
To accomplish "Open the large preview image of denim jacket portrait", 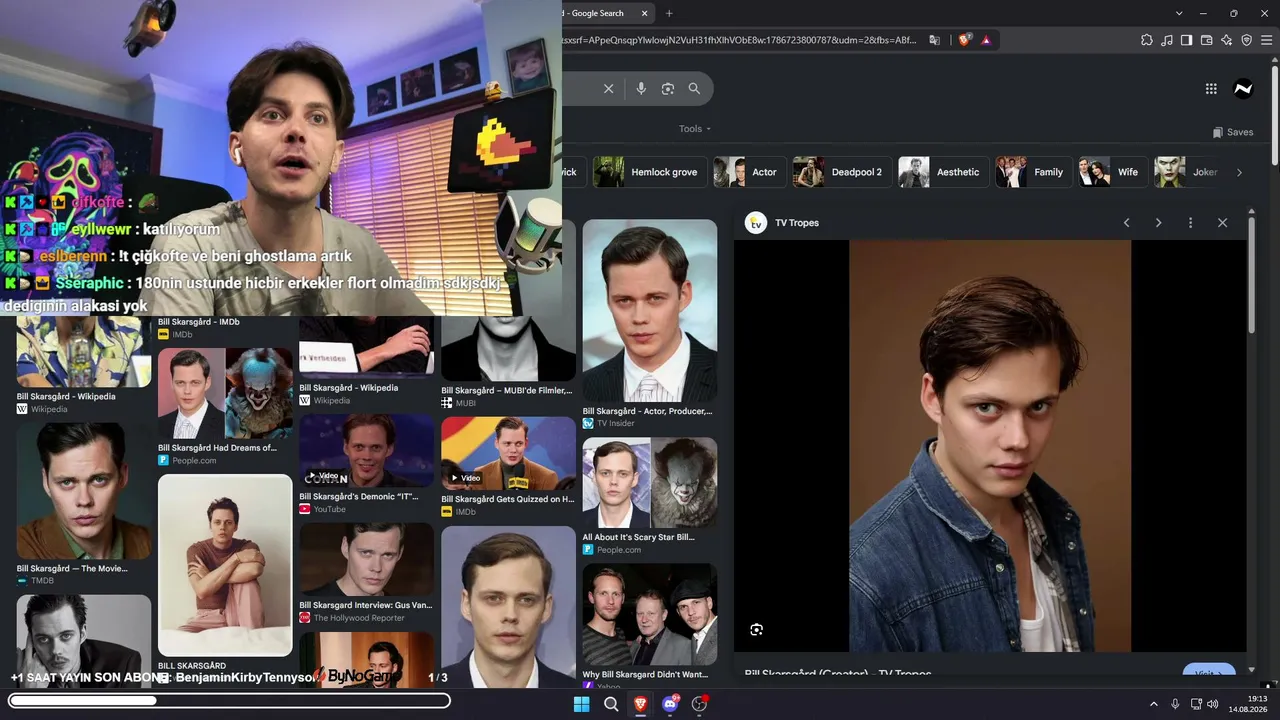I will (990, 446).
